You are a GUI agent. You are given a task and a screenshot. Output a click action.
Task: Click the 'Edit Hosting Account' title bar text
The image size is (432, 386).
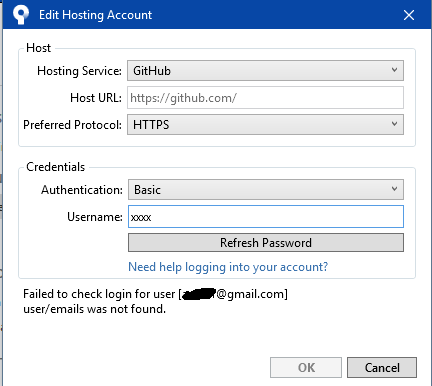pyautogui.click(x=95, y=15)
